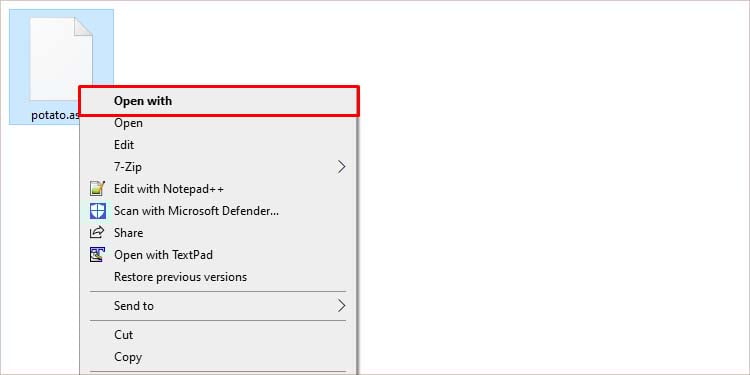Choose Edit with Notepad++ text
The image size is (750, 375).
[169, 189]
